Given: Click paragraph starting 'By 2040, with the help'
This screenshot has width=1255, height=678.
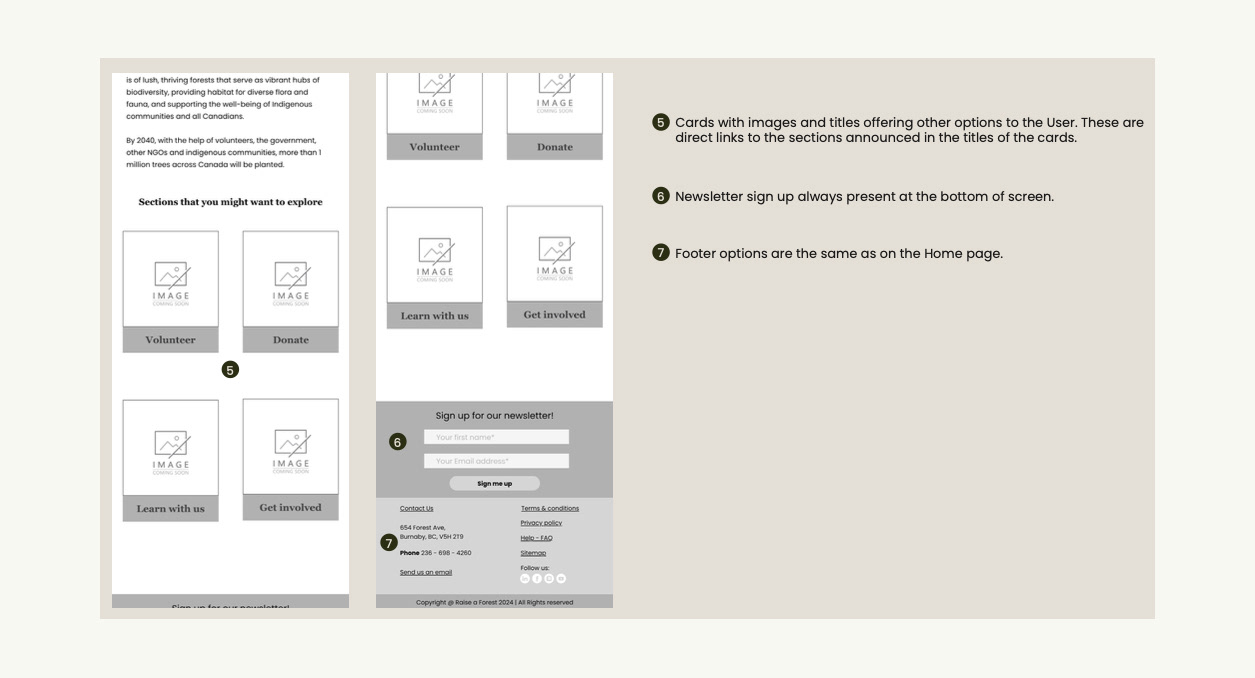Looking at the screenshot, I should (224, 153).
